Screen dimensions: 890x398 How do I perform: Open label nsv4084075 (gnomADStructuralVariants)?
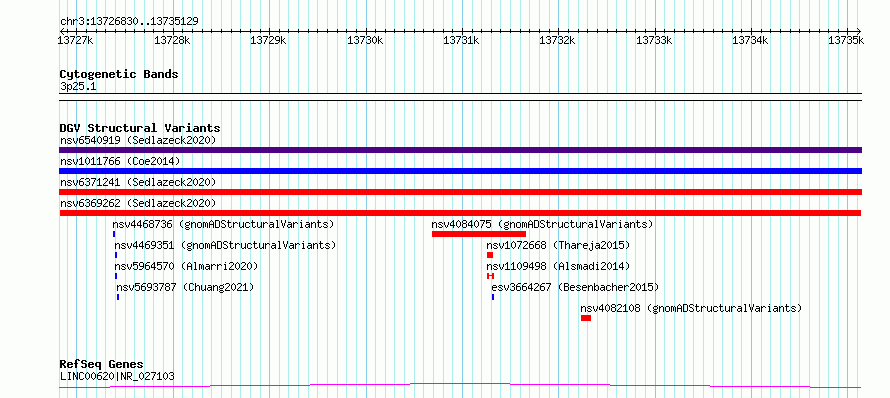[542, 224]
